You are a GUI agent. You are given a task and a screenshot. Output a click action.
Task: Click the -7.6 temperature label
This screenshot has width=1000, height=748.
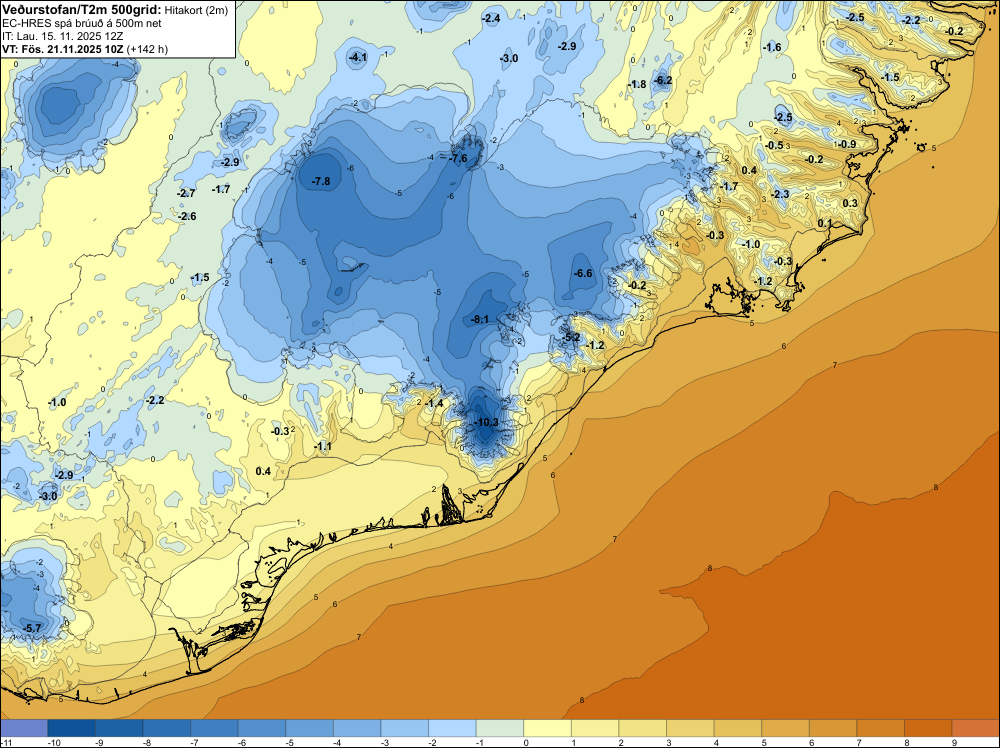pyautogui.click(x=458, y=158)
